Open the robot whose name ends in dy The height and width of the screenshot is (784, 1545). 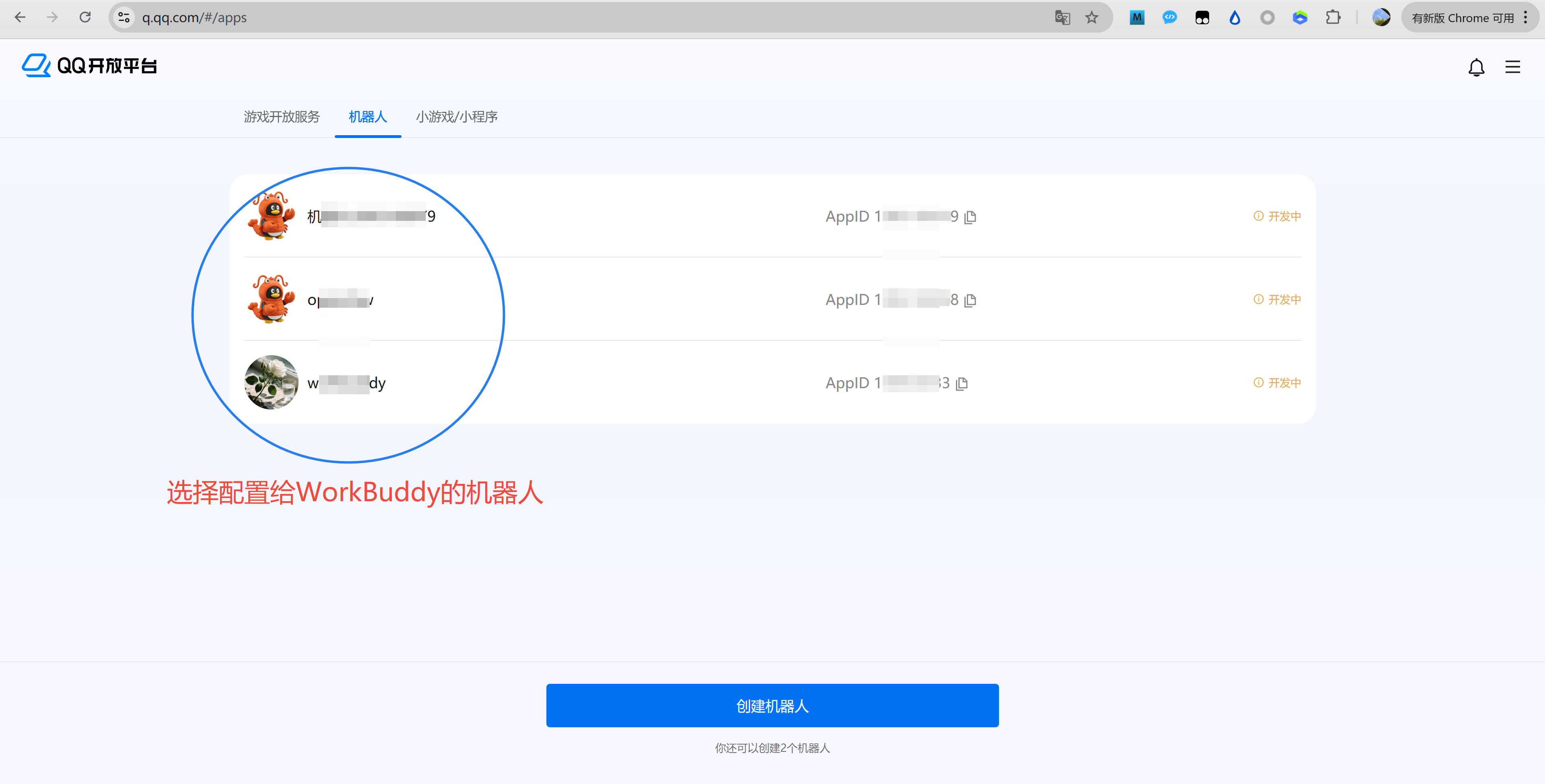pyautogui.click(x=346, y=383)
